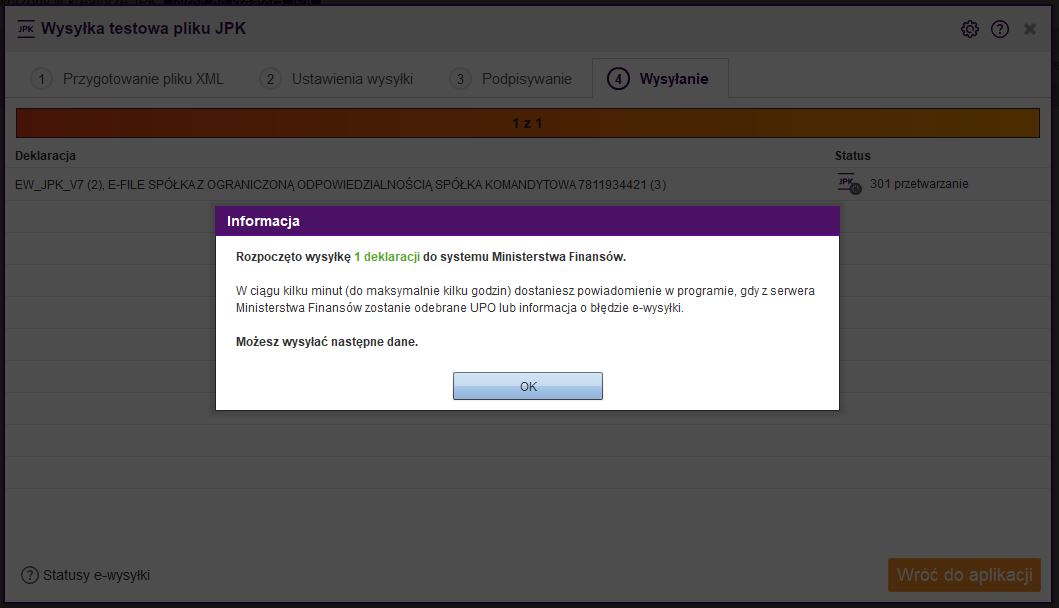Click question icon next to Statusy e-wysyłki

point(29,575)
